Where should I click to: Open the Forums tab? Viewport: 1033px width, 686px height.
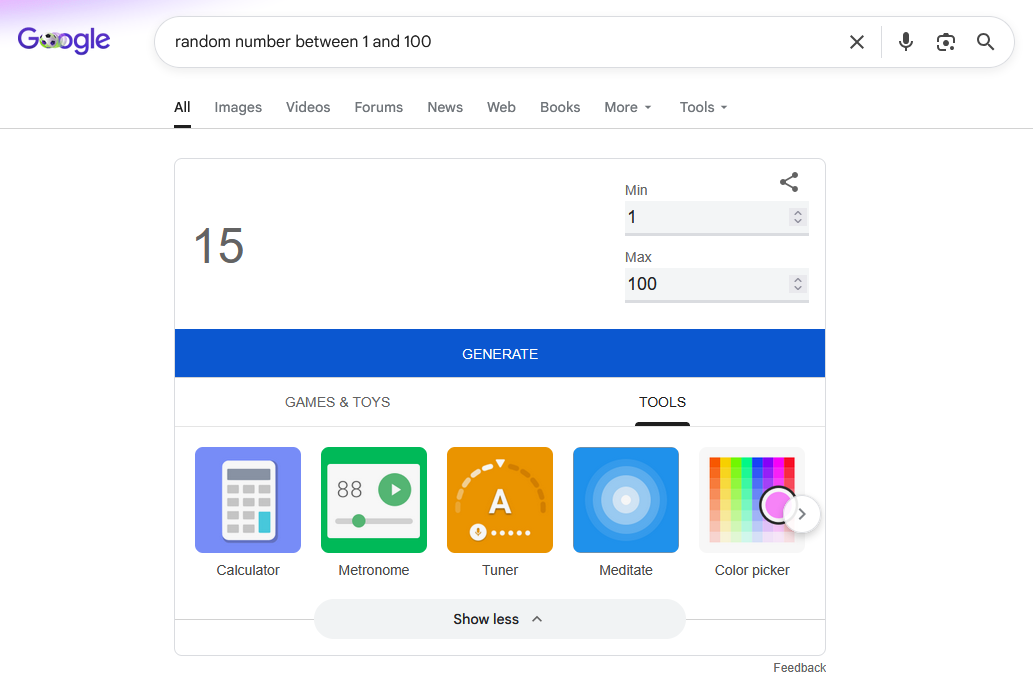378,107
